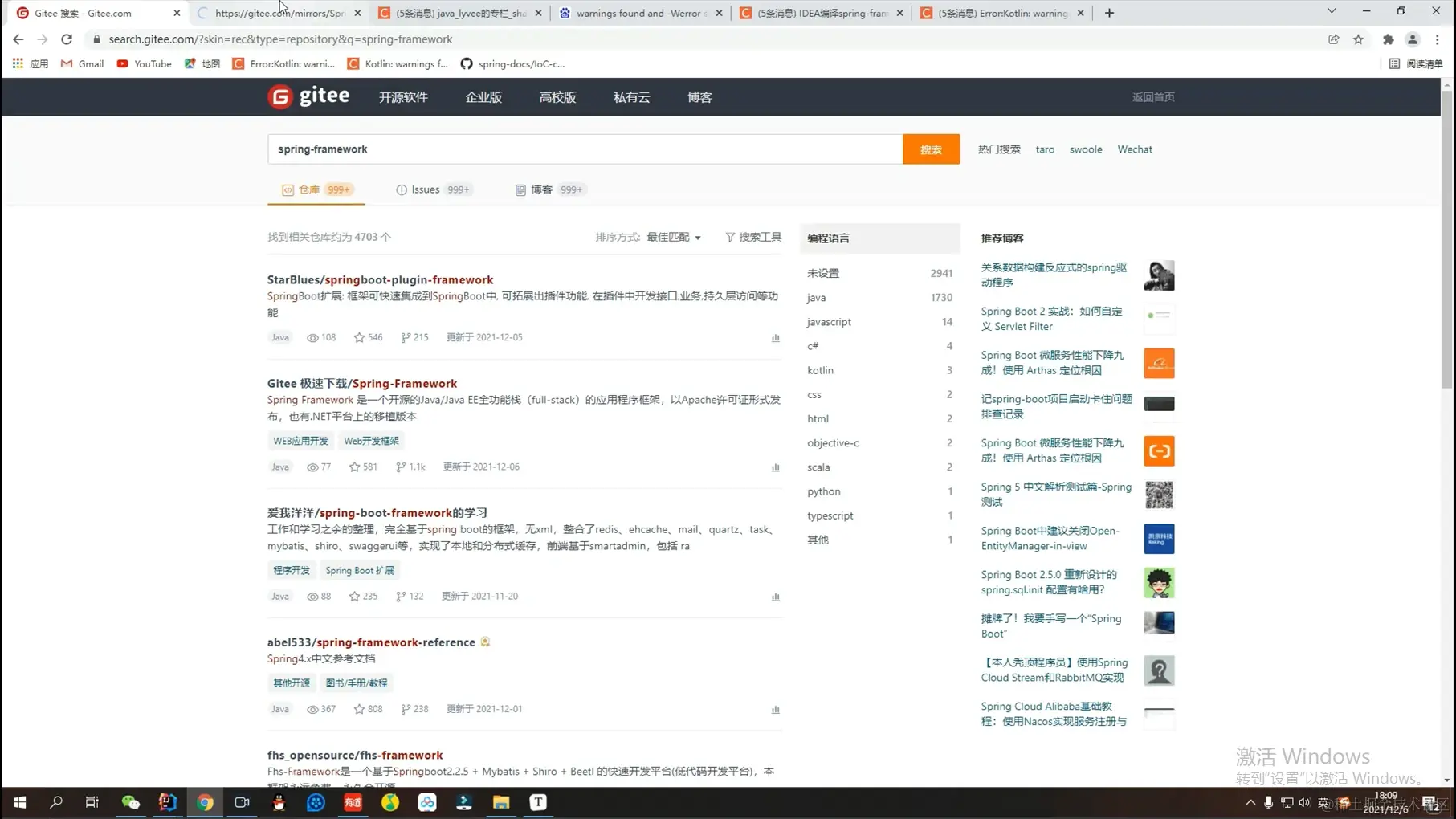Open Chrome profile avatar menu

[x=1413, y=39]
